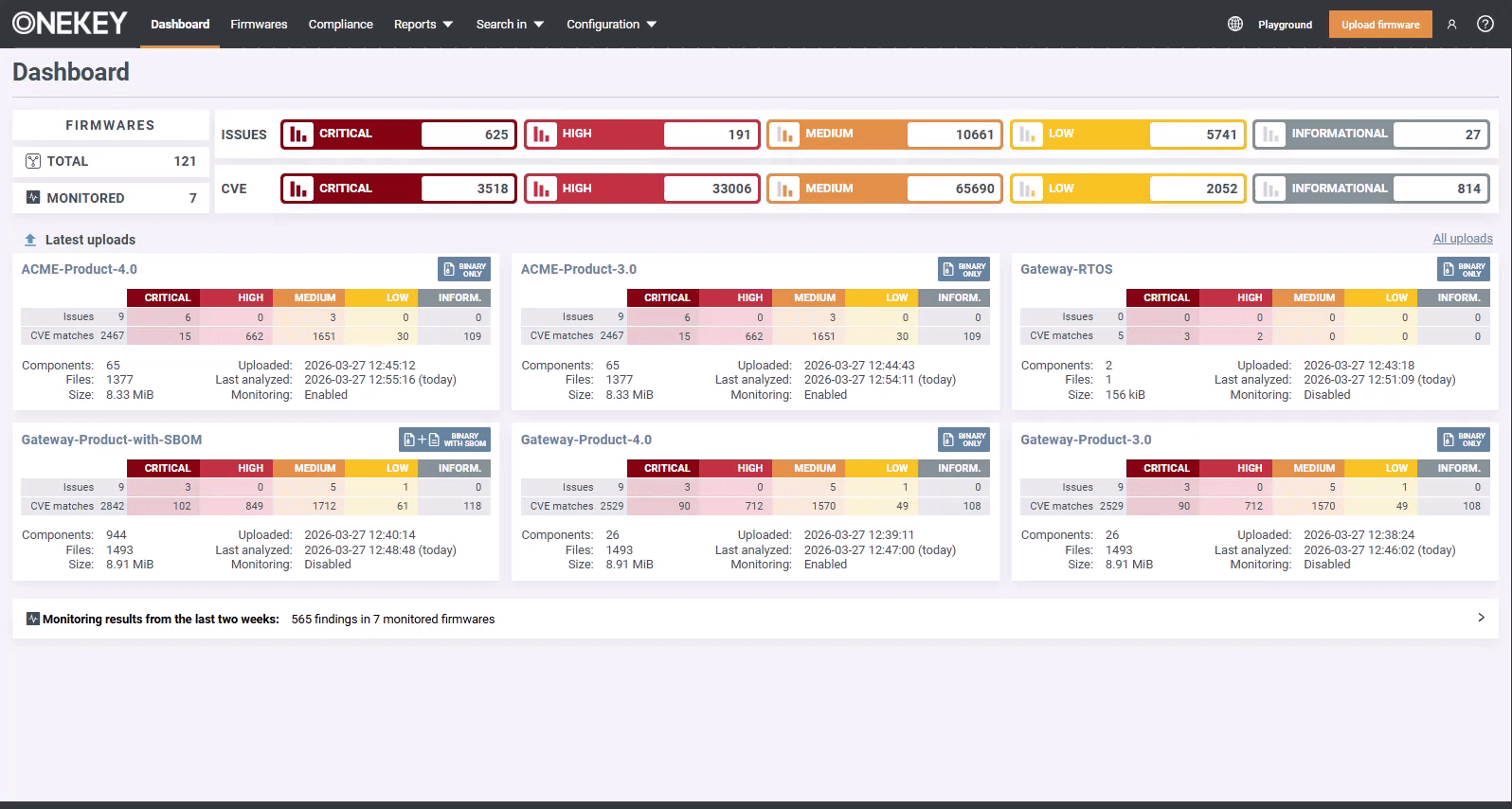The width and height of the screenshot is (1512, 809).
Task: Open the Search in dropdown
Action: 509,25
